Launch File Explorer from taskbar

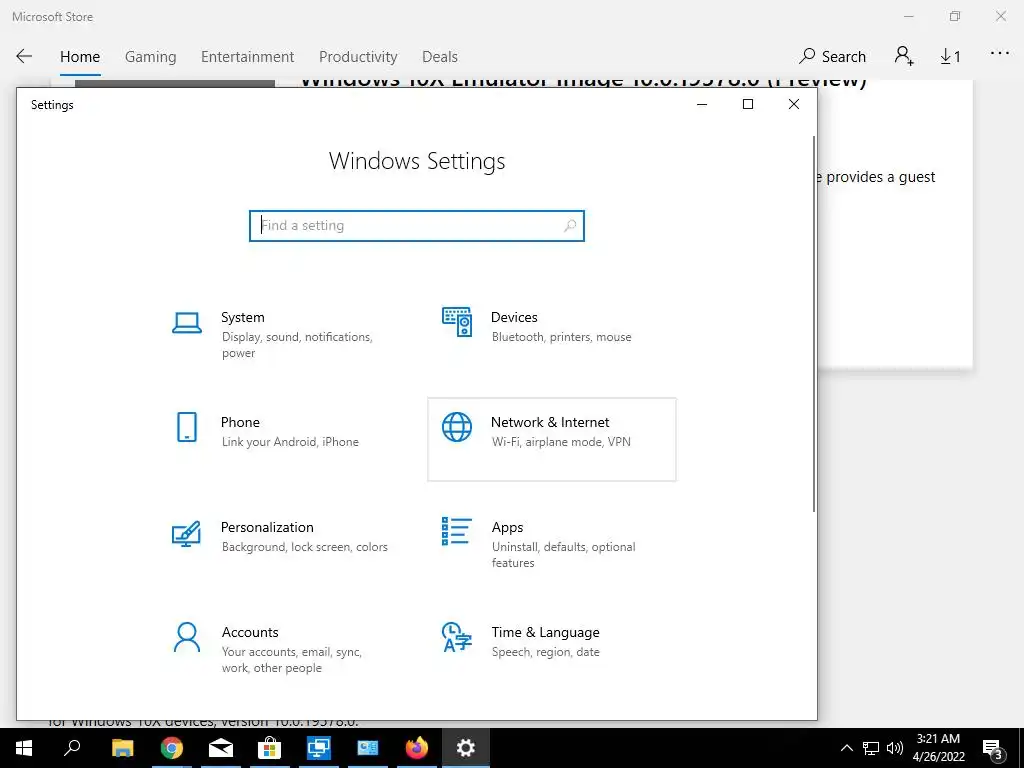122,748
